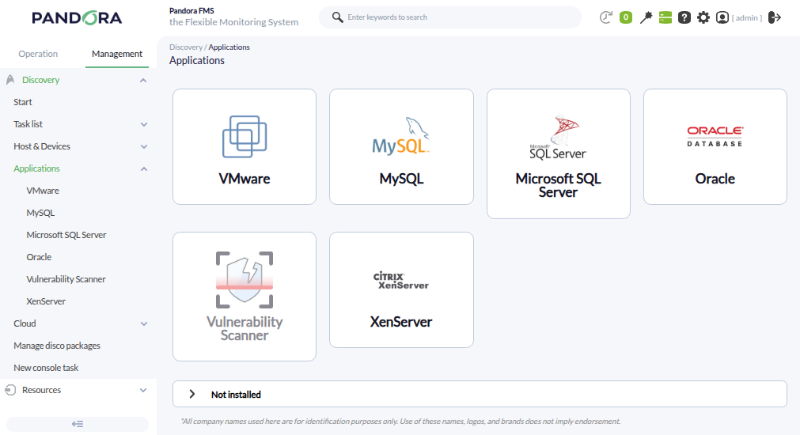This screenshot has width=800, height=435.
Task: Open the MySQL card title
Action: tap(402, 178)
